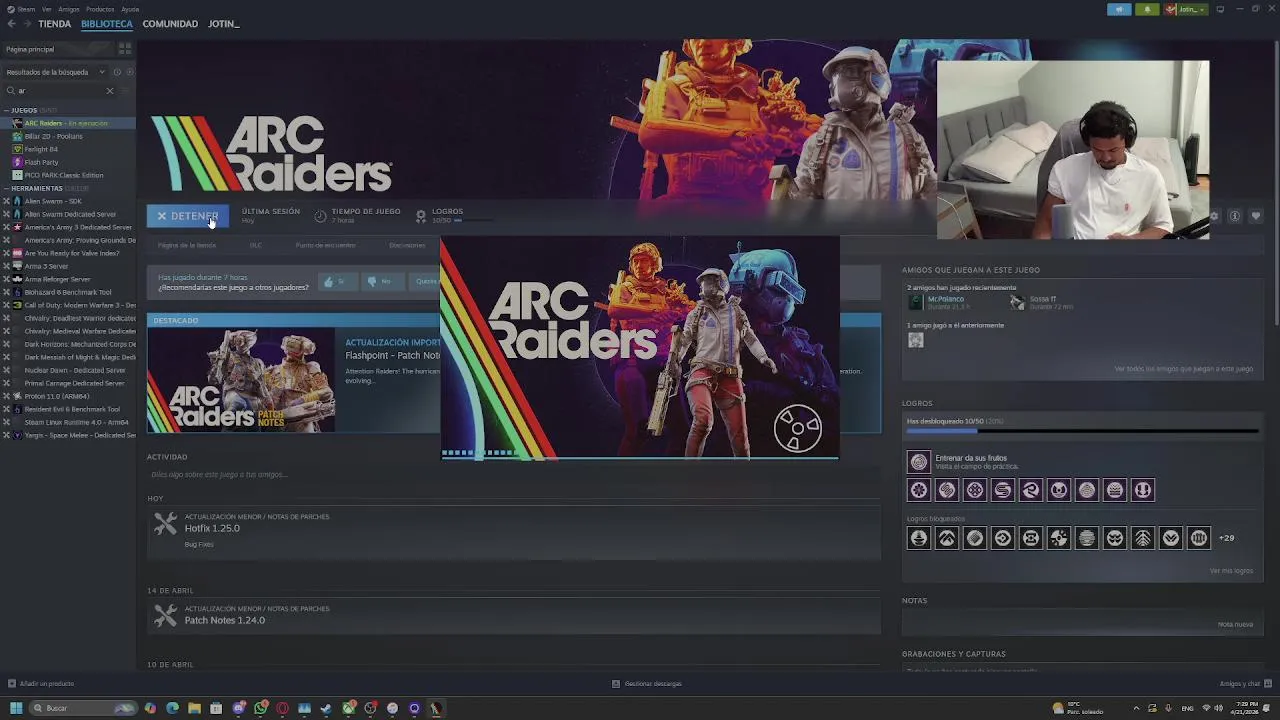Click the Windows taskbar Buscar search box
The width and height of the screenshot is (1280, 720).
pos(83,708)
